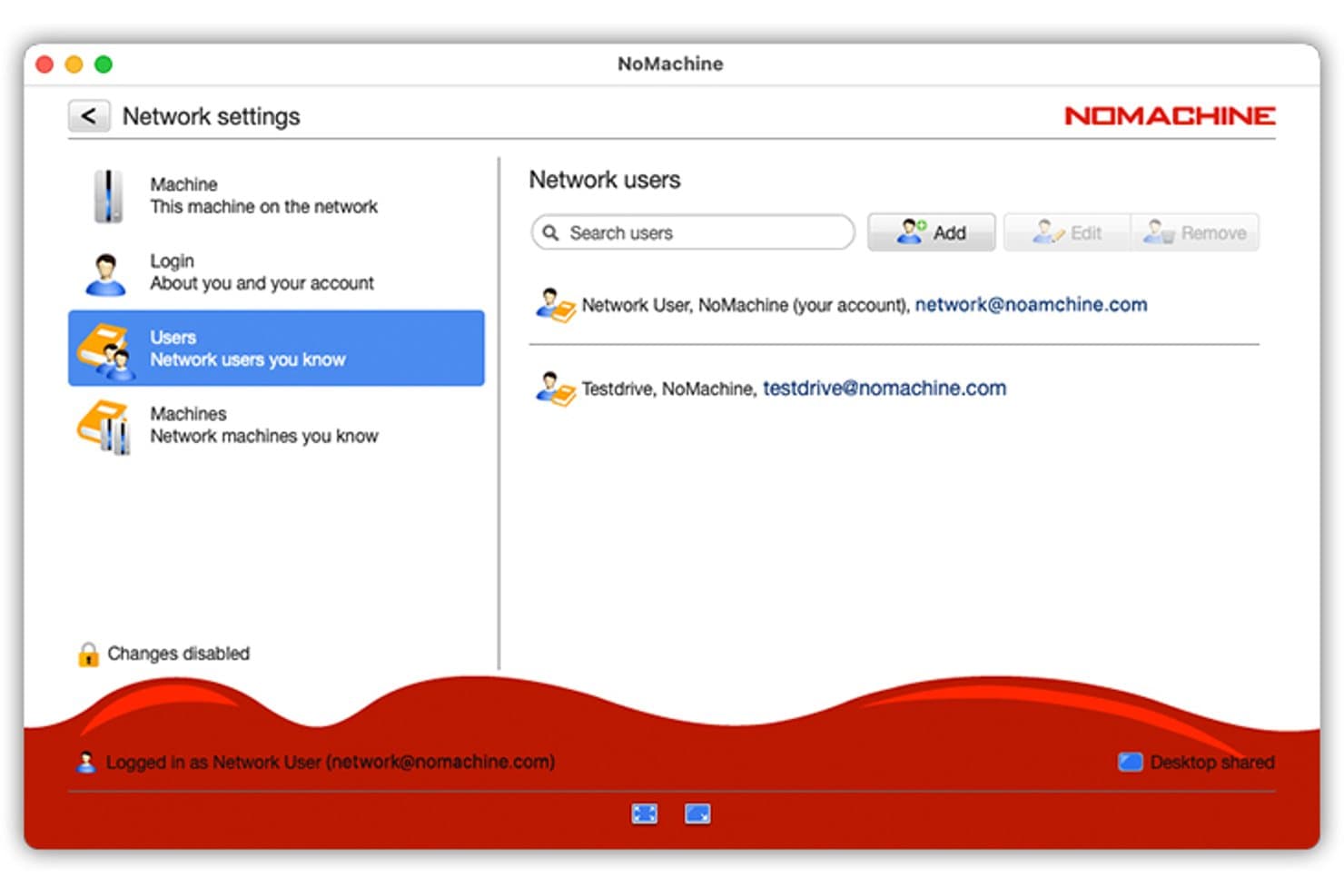
Task: Click the Login person icon
Action: pyautogui.click(x=106, y=274)
